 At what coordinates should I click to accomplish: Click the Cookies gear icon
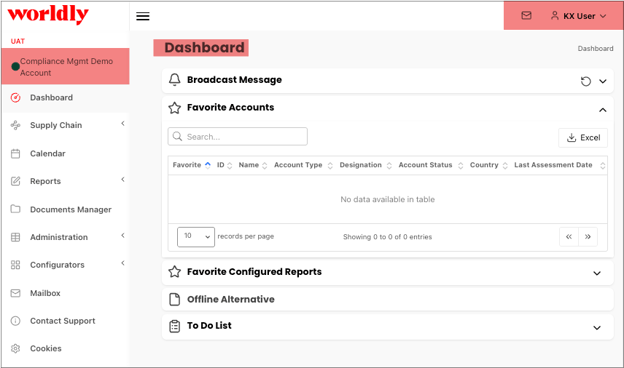click(16, 349)
